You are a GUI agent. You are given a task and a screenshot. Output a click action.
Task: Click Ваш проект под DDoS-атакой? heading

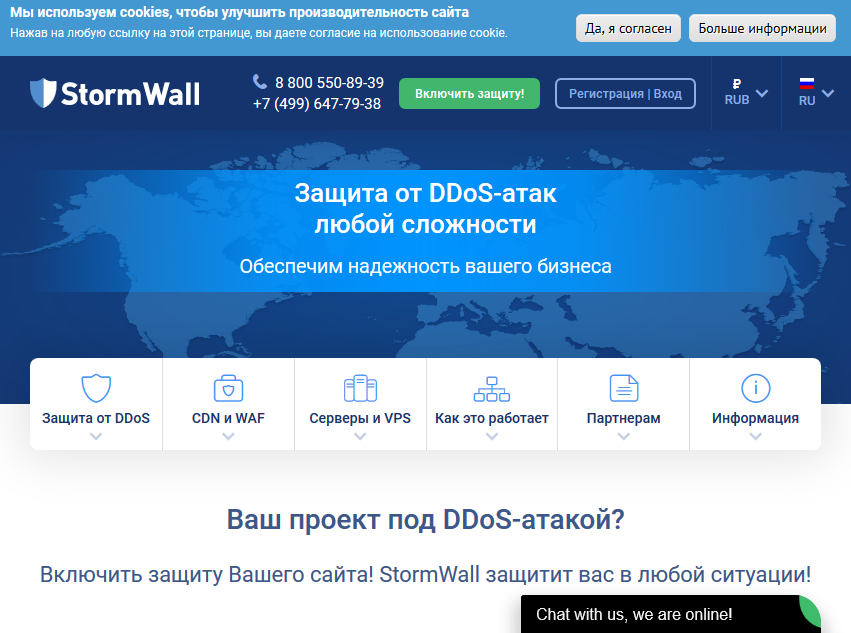[426, 520]
